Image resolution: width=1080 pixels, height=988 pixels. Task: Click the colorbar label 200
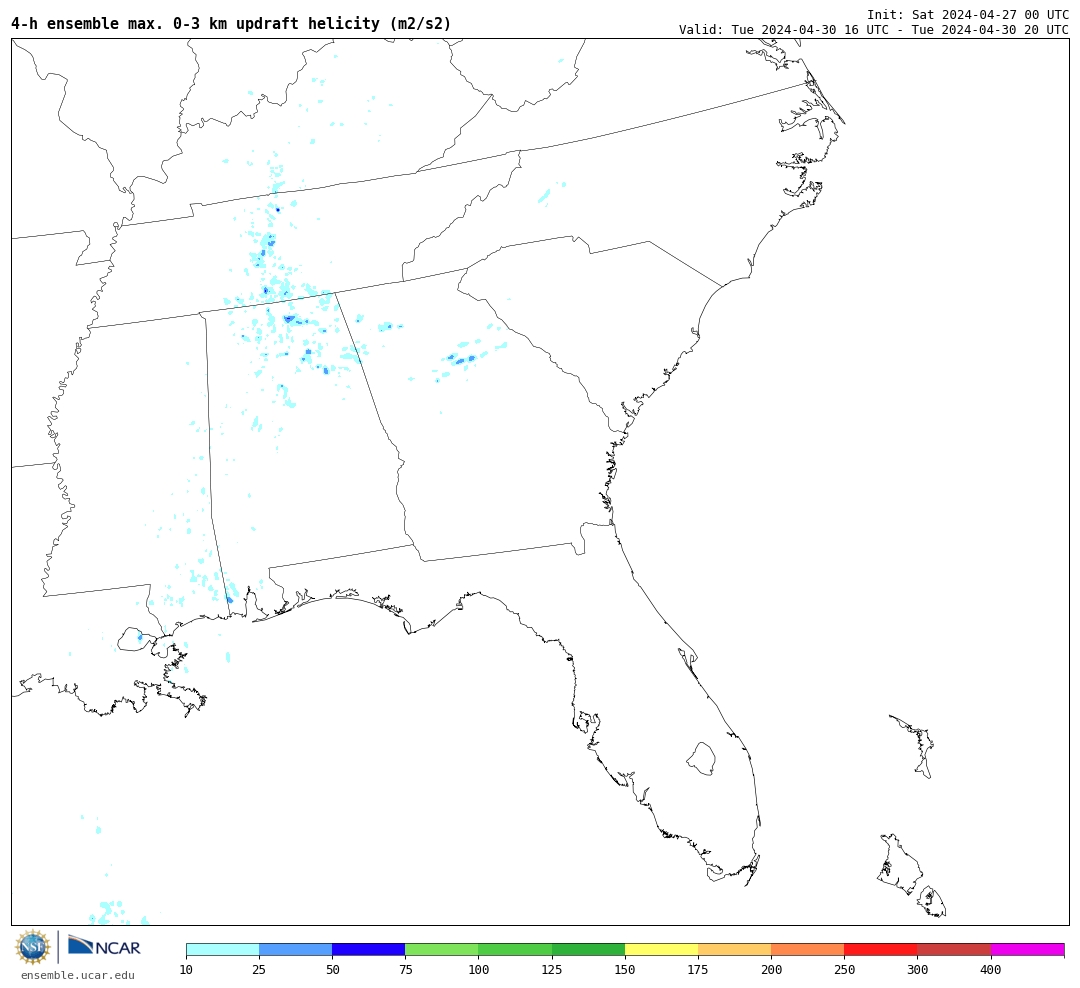coord(771,970)
